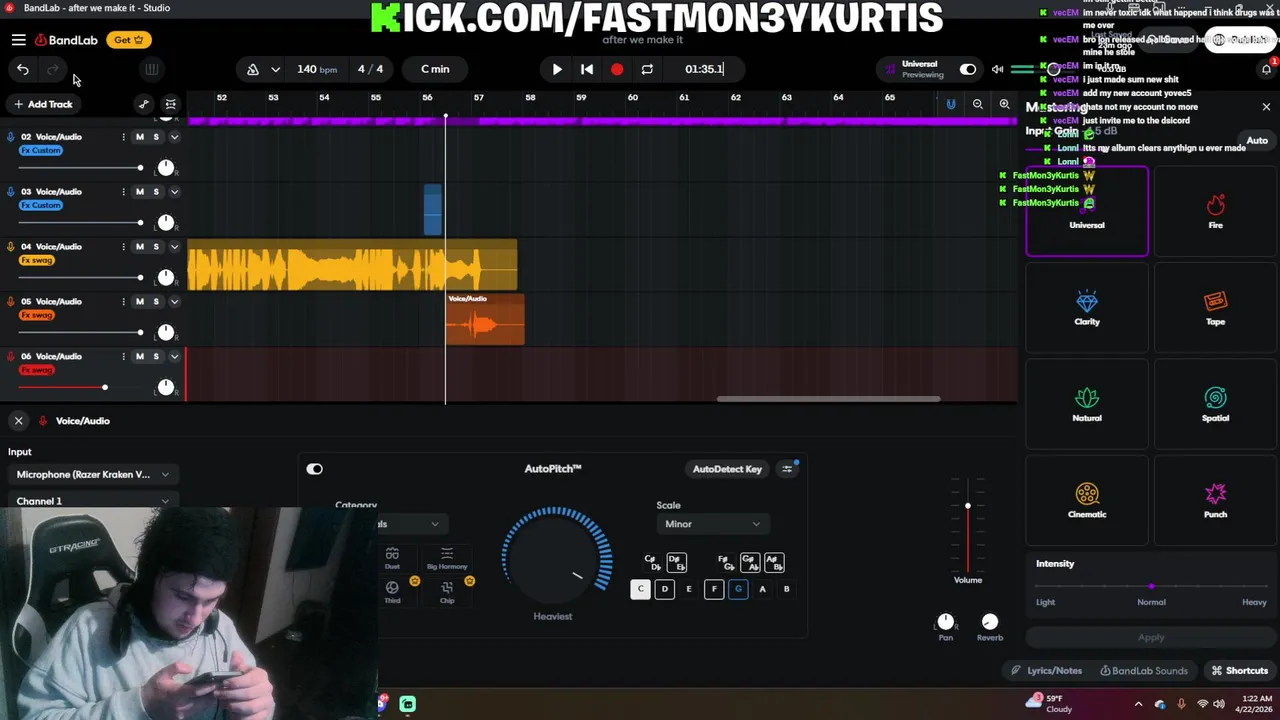Screen dimensions: 1280x720
Task: Click the red record button
Action: pyautogui.click(x=617, y=69)
